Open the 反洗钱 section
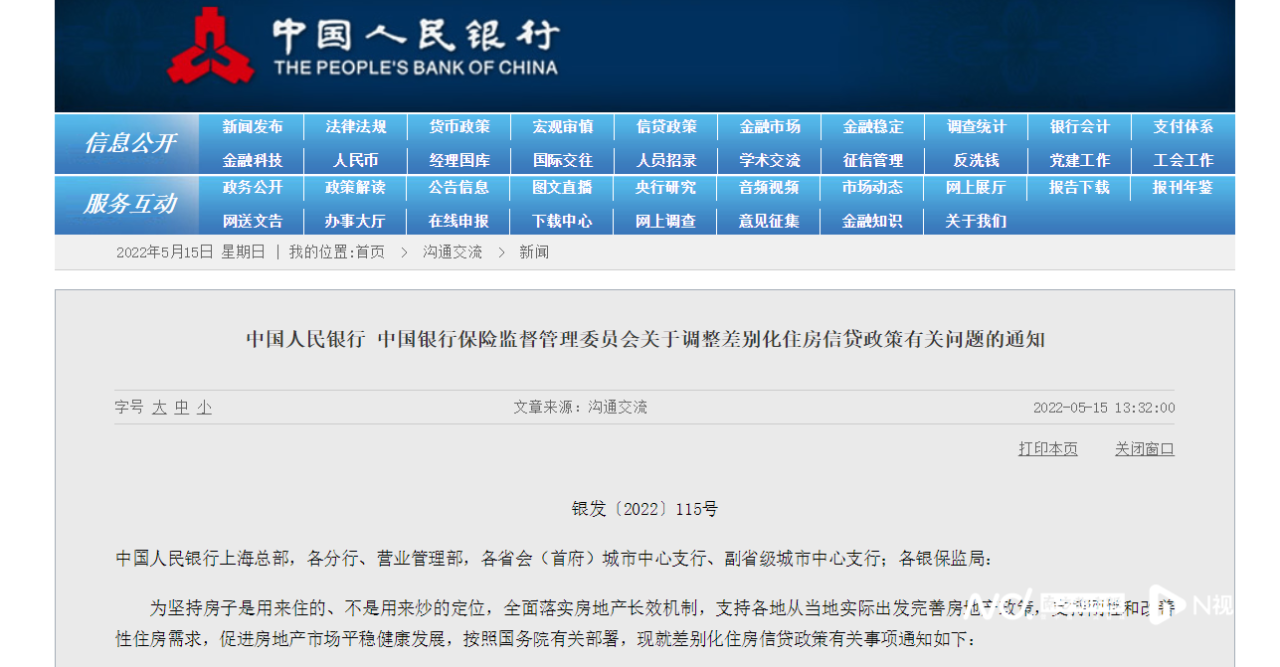The image size is (1280, 667). (976, 160)
